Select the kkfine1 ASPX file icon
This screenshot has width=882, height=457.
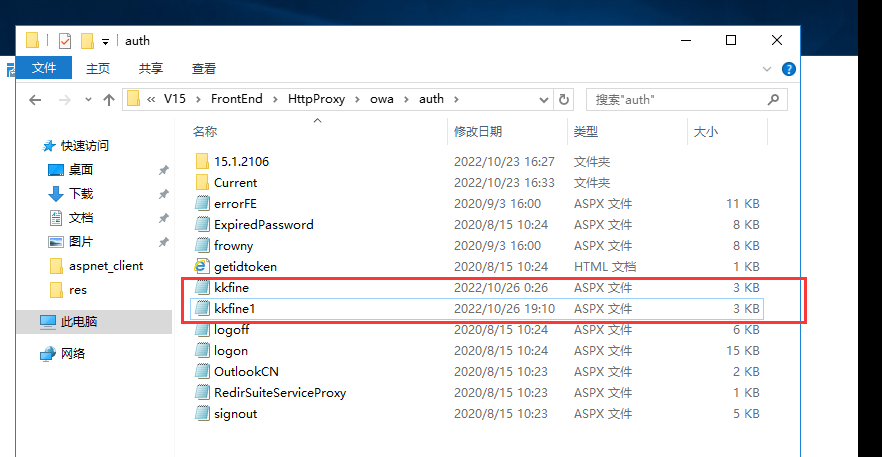201,309
